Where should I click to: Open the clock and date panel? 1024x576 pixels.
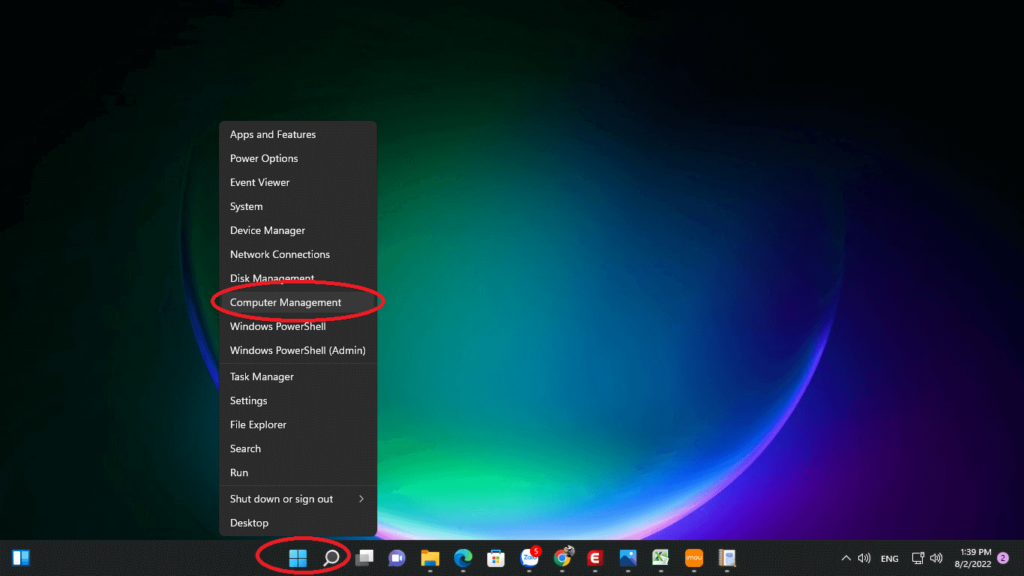point(975,558)
